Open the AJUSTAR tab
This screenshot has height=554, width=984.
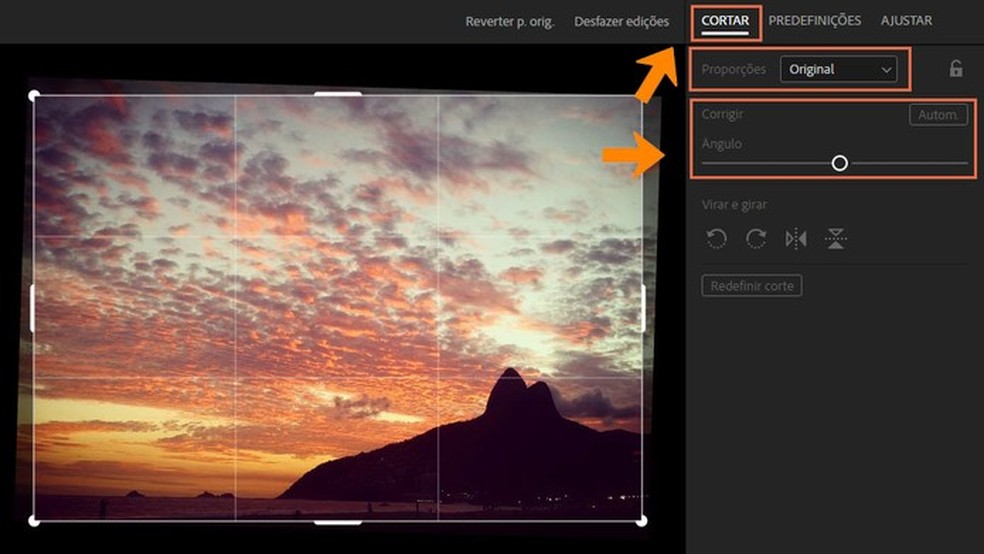coord(906,21)
